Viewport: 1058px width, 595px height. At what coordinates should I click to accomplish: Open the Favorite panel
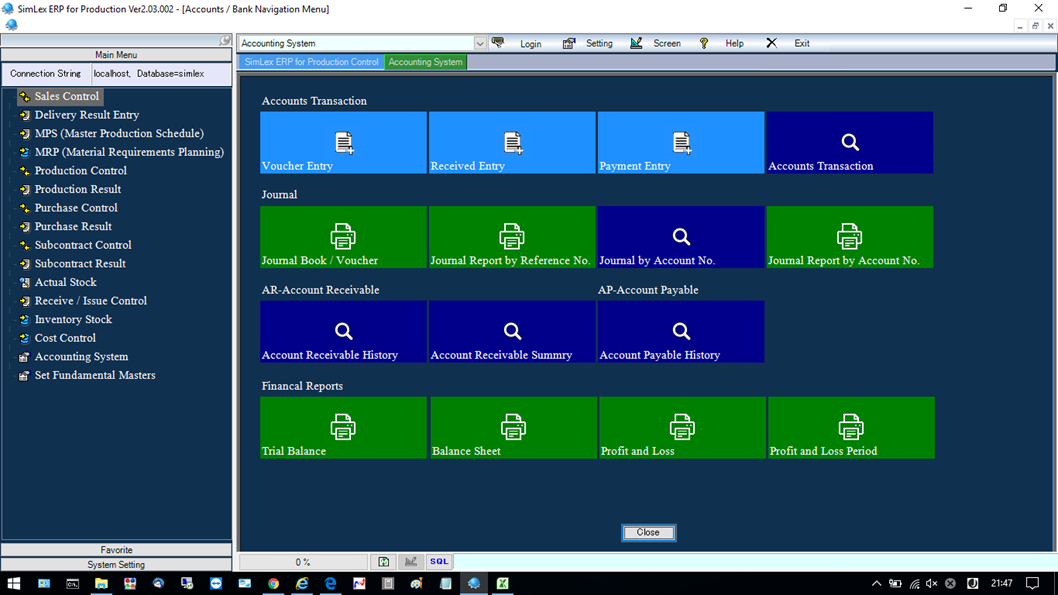tap(116, 550)
